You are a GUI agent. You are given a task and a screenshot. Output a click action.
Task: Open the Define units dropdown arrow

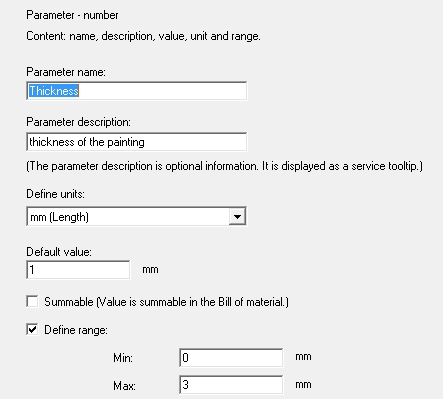pyautogui.click(x=237, y=217)
